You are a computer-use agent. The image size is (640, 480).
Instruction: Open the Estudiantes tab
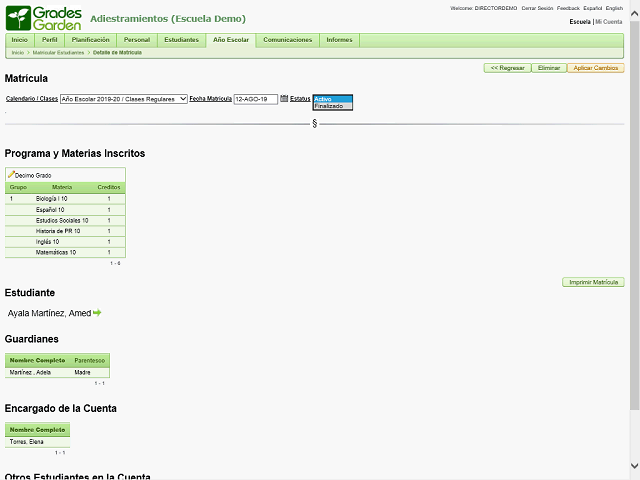181,40
